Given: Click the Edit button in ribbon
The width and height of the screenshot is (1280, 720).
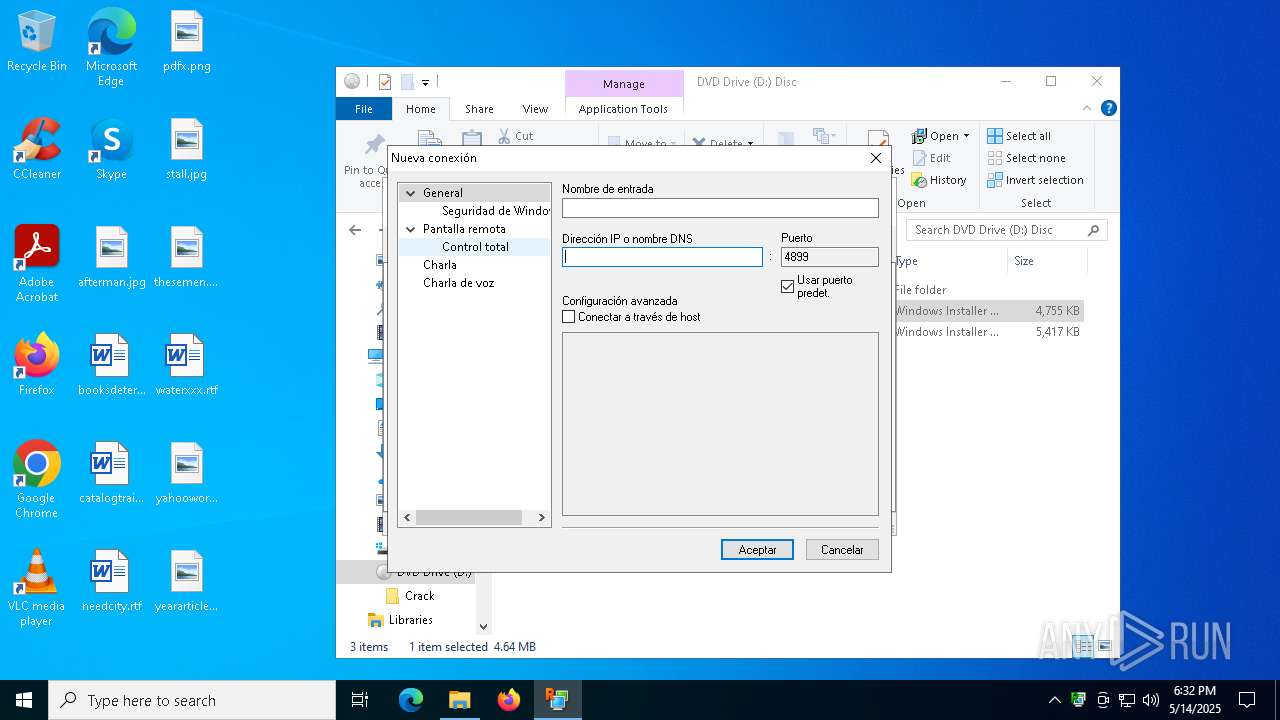Looking at the screenshot, I should click(x=932, y=158).
